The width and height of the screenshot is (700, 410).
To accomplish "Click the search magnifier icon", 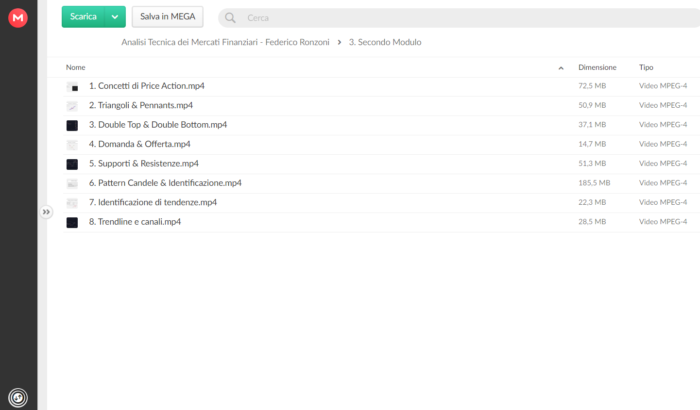I will pyautogui.click(x=230, y=18).
